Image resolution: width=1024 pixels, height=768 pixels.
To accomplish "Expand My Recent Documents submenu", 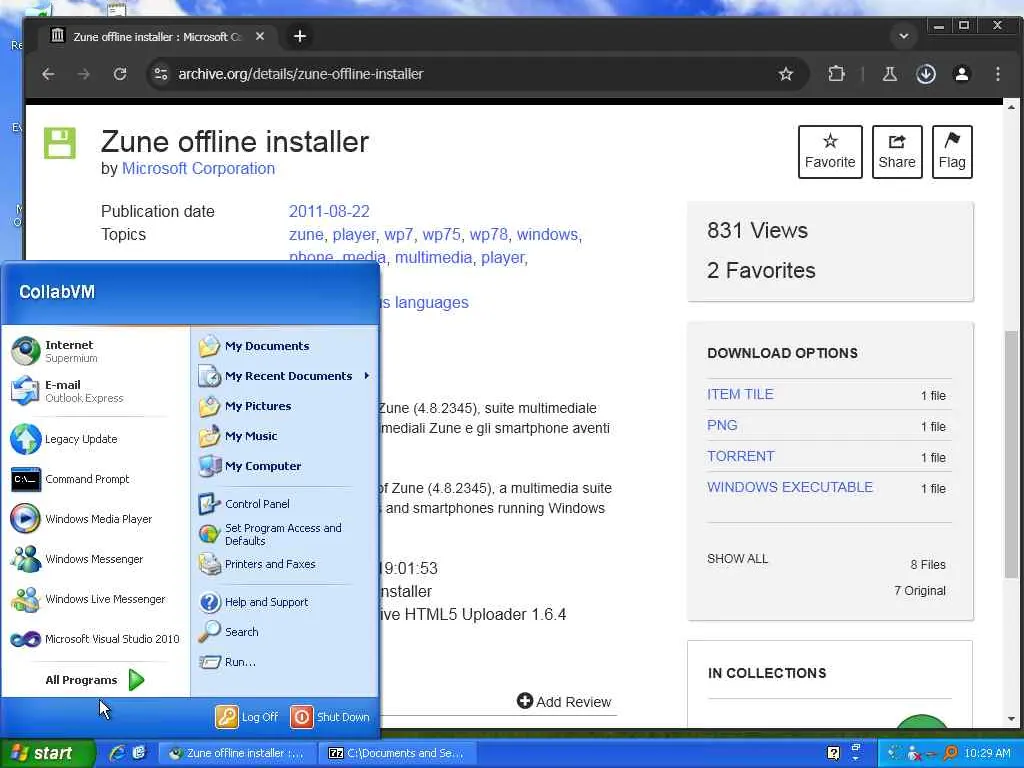I will pos(285,376).
